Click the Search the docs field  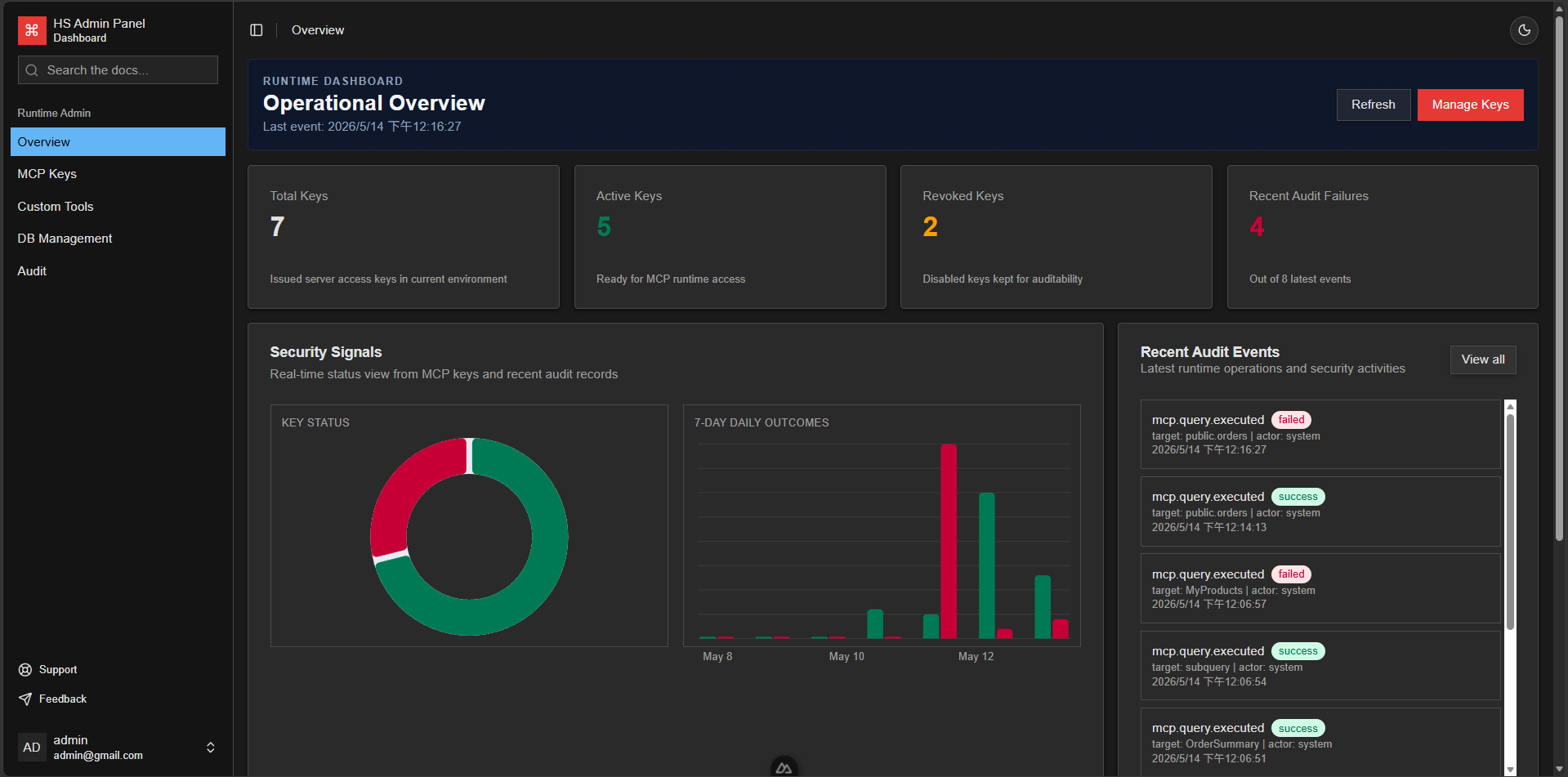click(118, 70)
